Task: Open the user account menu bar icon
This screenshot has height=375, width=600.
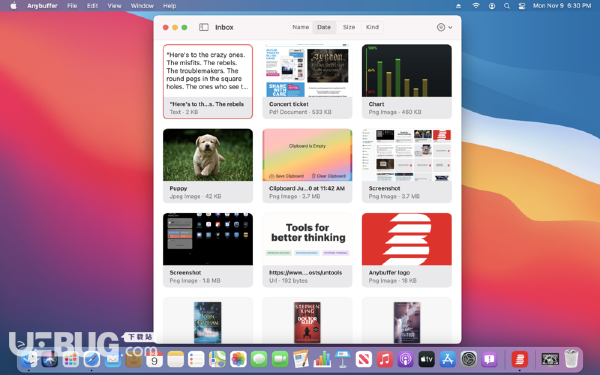Action: pos(492,6)
